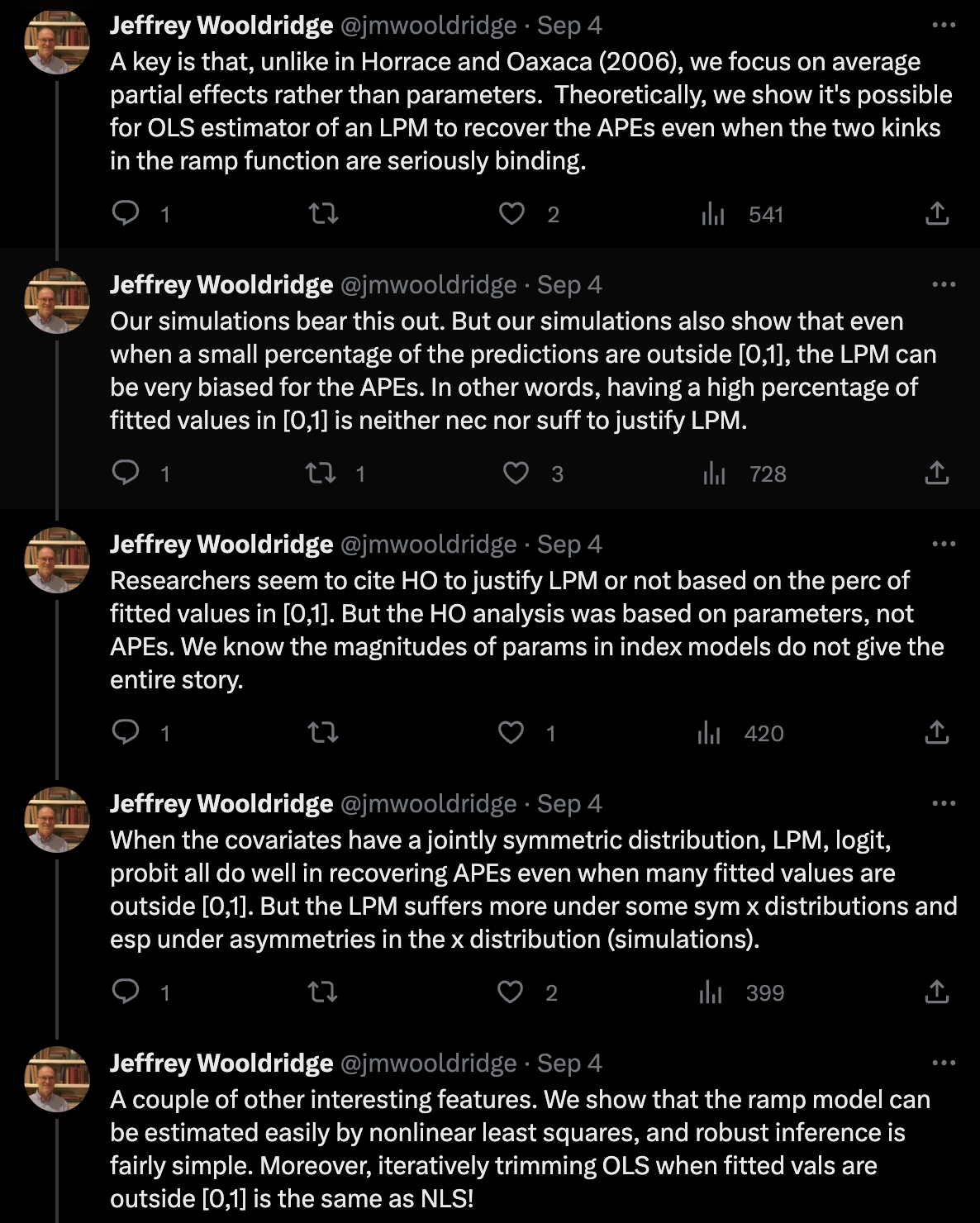Like the tweet with 728 views
The width and height of the screenshot is (980, 1223).
(516, 473)
